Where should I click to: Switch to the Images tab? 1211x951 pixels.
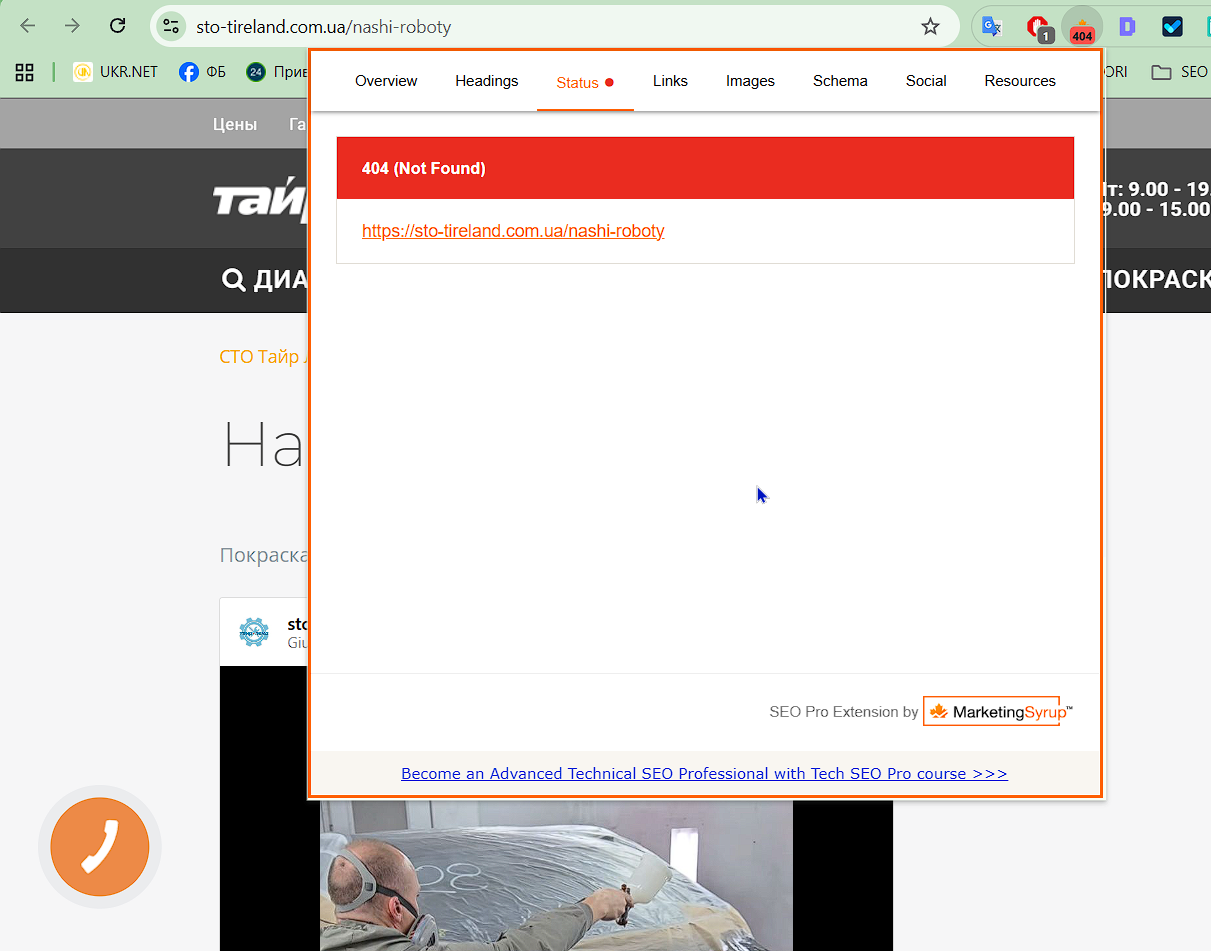pos(750,81)
